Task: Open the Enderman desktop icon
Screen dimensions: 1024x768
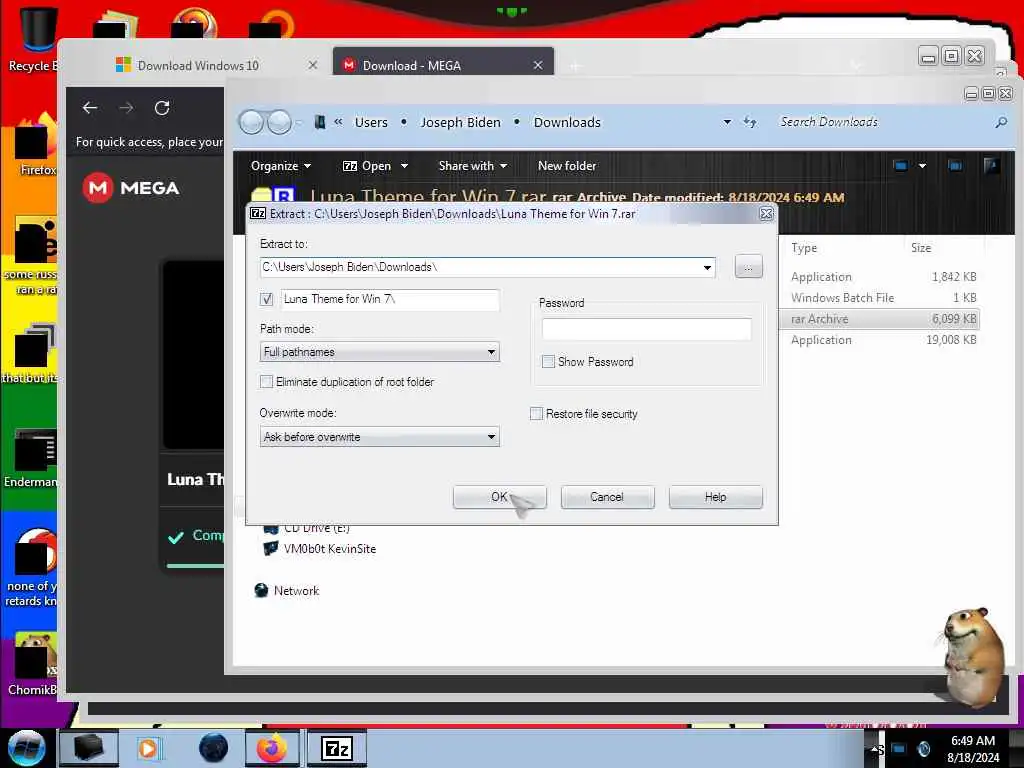Action: point(31,457)
